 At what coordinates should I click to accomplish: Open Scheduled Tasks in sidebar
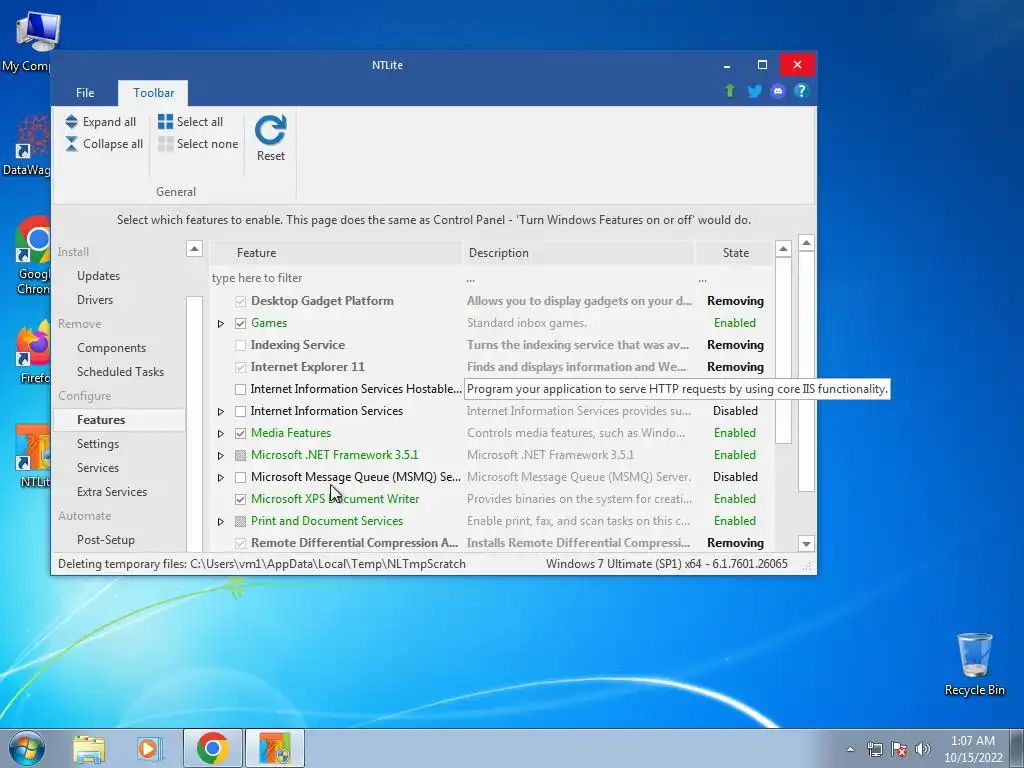click(120, 372)
